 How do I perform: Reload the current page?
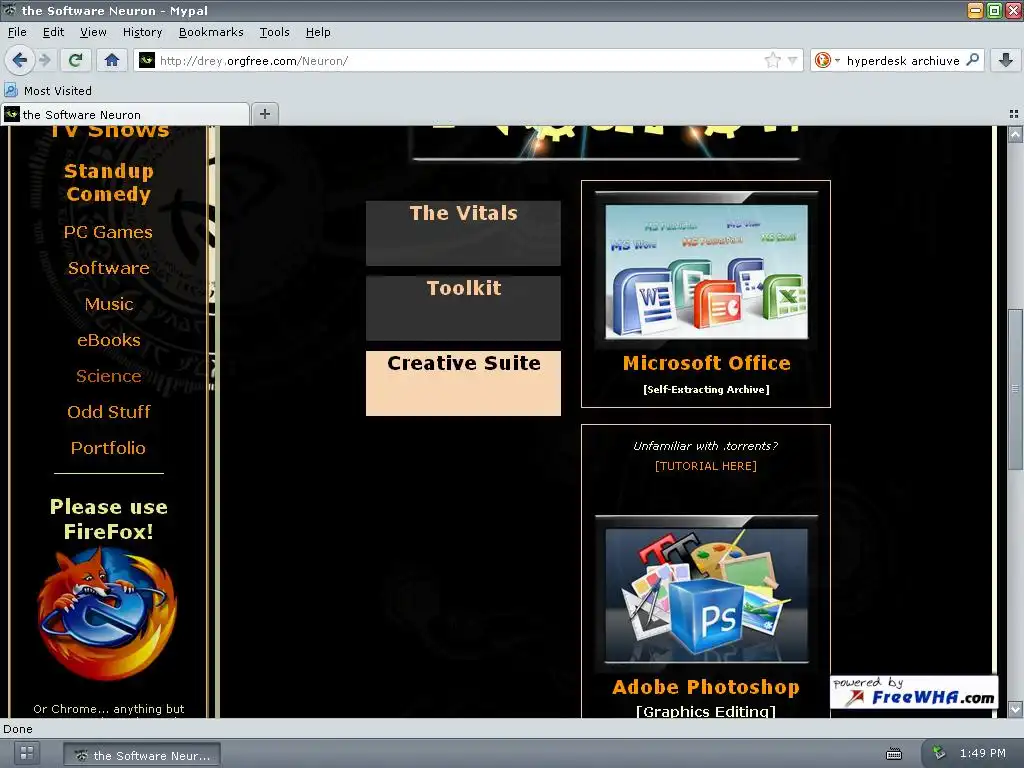point(76,61)
